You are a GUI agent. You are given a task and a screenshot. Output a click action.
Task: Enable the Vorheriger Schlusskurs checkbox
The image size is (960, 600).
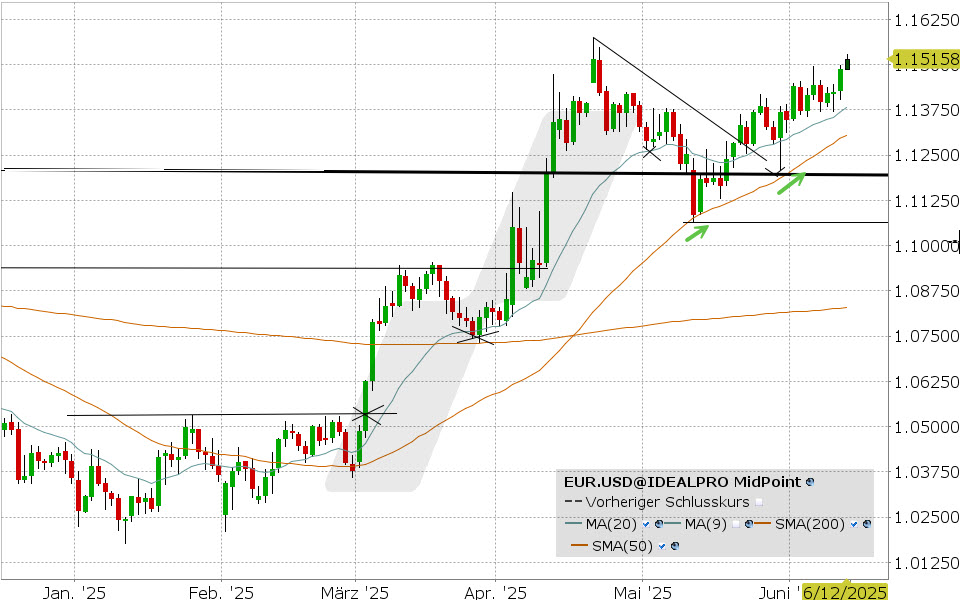pyautogui.click(x=759, y=502)
